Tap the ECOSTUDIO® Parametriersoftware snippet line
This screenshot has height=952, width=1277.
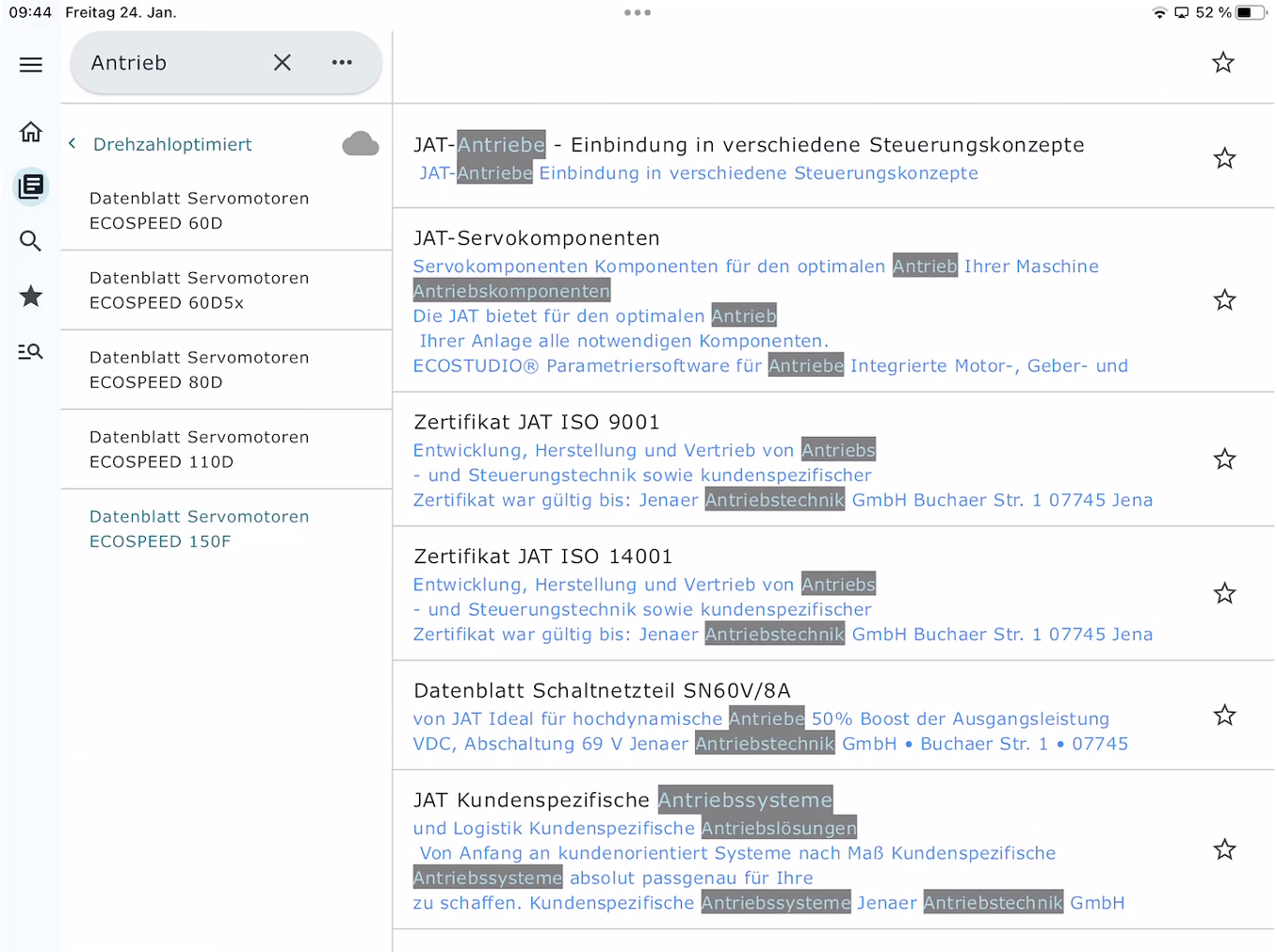coord(770,365)
